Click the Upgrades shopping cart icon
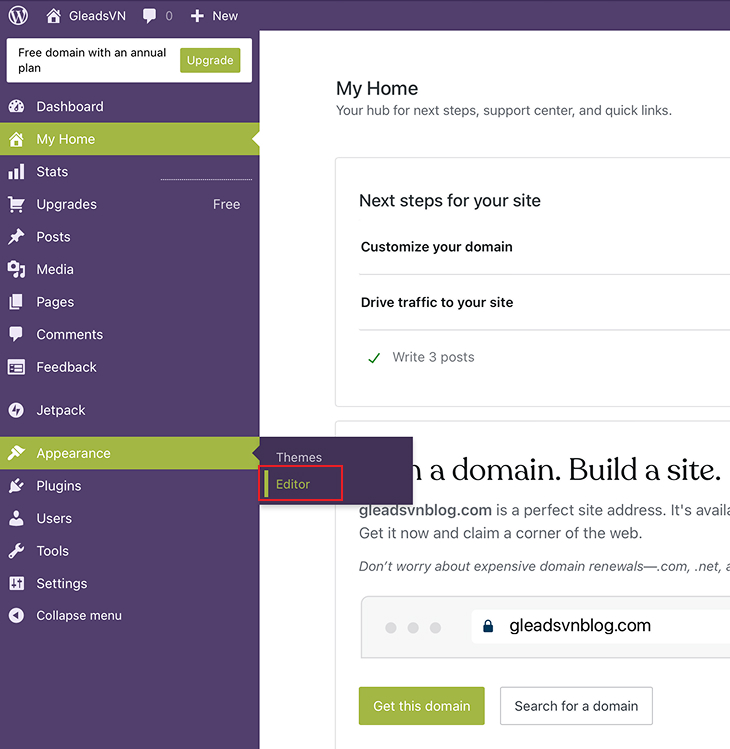This screenshot has width=730, height=749. click(16, 204)
